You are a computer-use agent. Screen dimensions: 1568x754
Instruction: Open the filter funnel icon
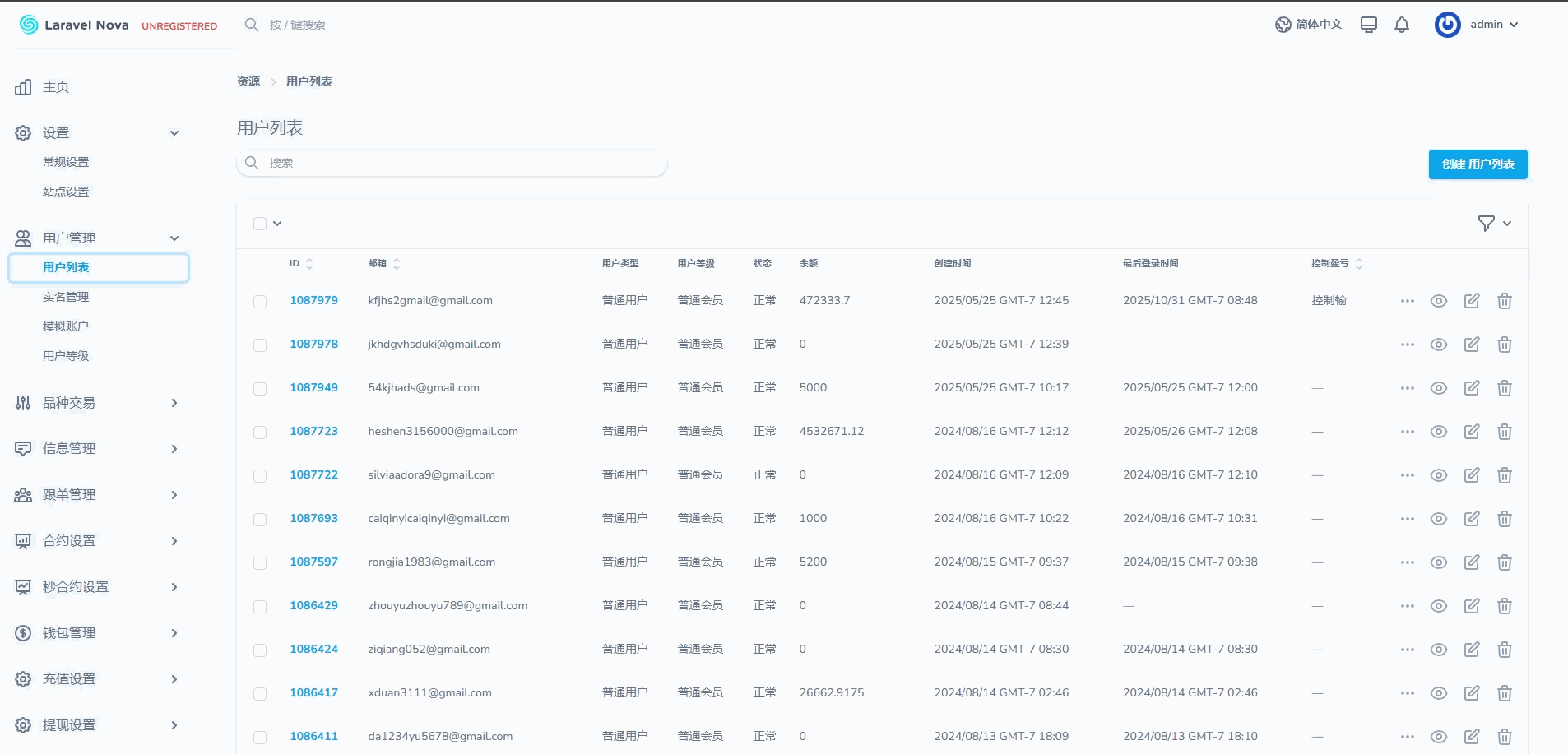click(x=1486, y=224)
